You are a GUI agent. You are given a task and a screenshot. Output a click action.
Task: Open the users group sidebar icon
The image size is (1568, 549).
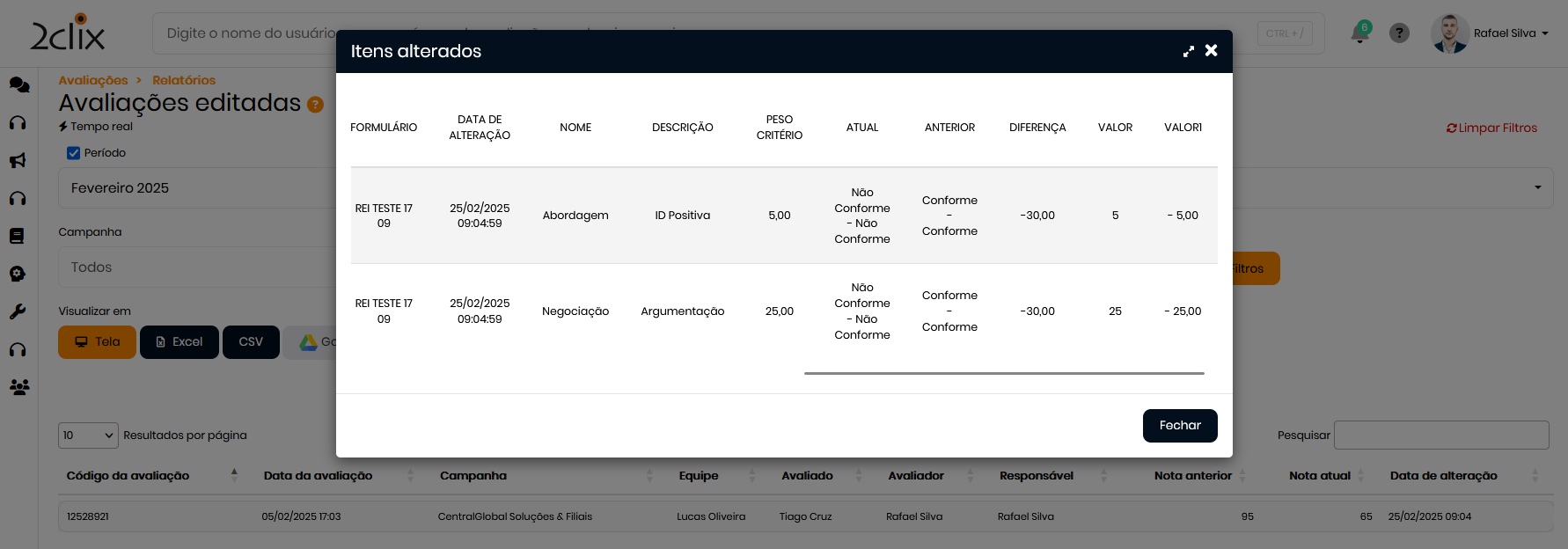pyautogui.click(x=19, y=387)
